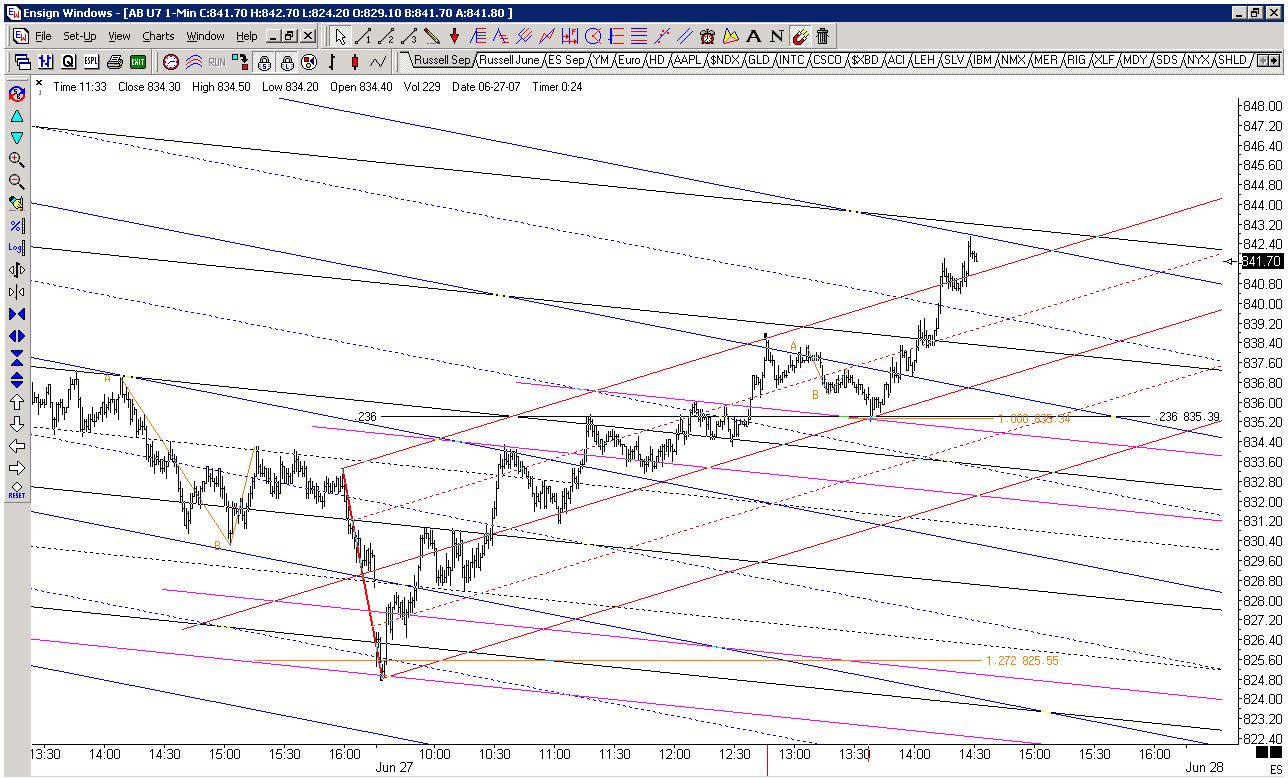Click the 841.70 current price marker
Screen dimensions: 1288x778
coord(1260,261)
